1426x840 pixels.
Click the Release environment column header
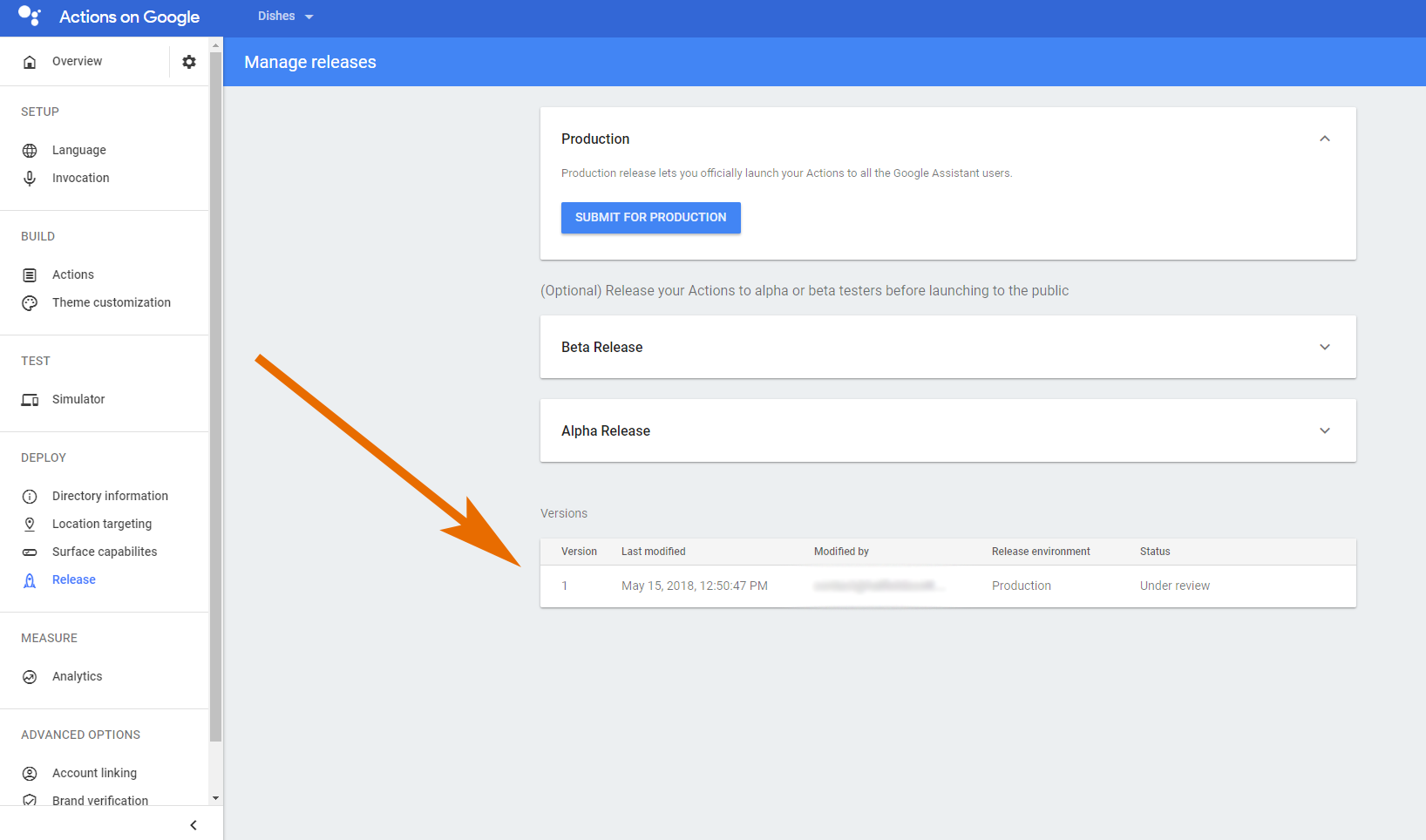pos(1041,552)
